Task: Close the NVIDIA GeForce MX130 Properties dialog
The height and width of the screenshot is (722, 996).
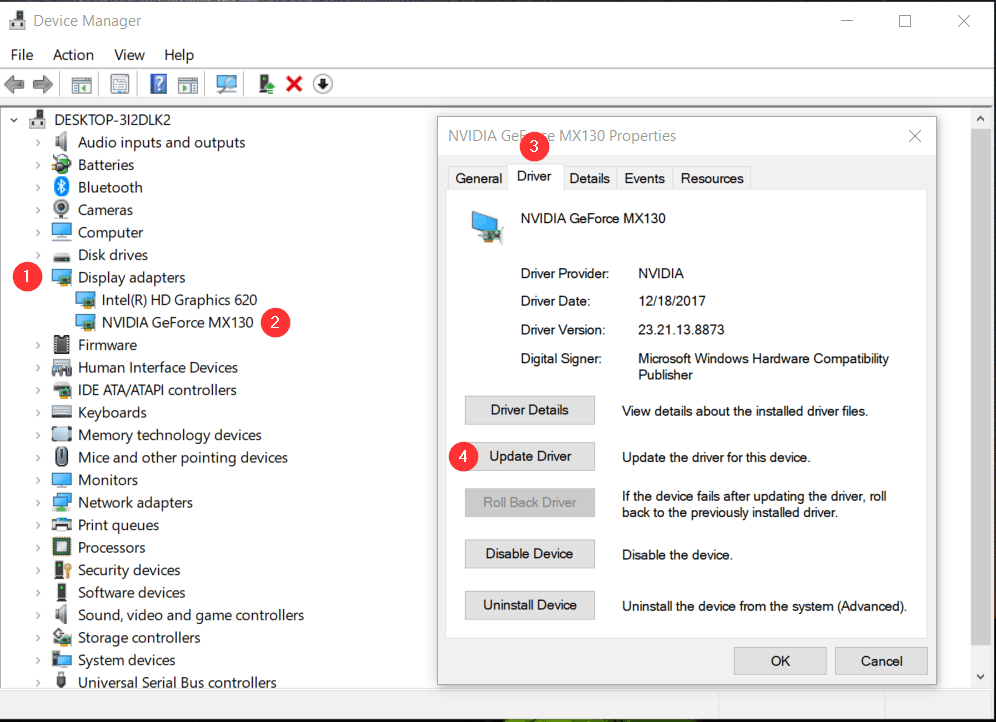Action: tap(915, 136)
